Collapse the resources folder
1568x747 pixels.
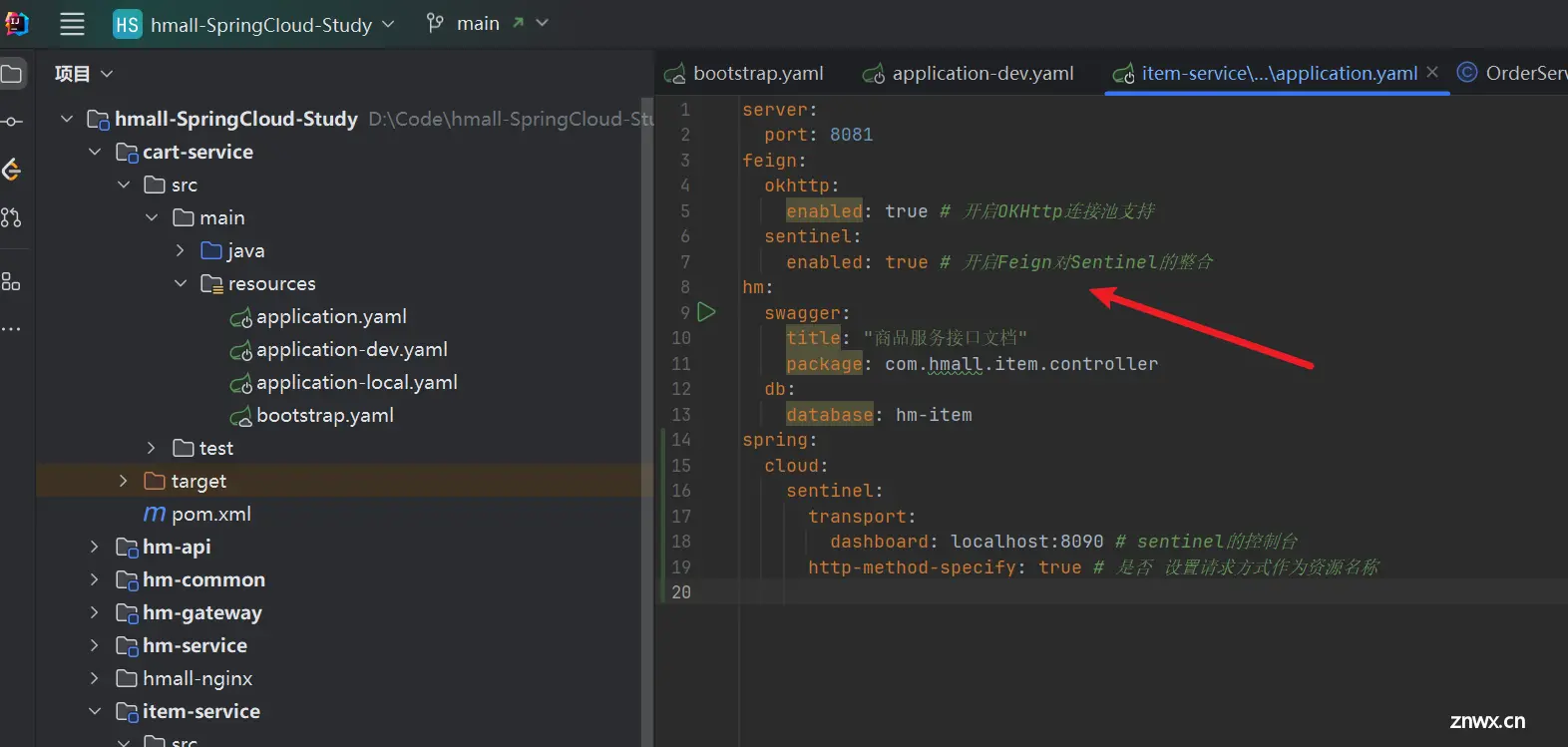click(180, 283)
